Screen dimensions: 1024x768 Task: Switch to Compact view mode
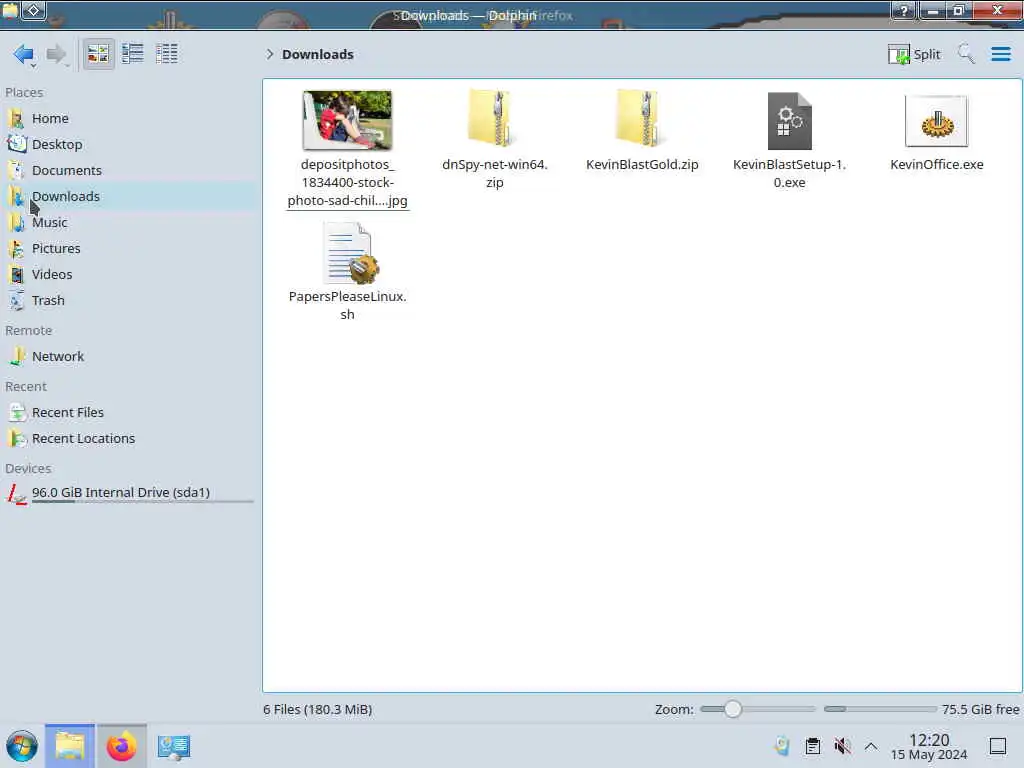[x=133, y=54]
